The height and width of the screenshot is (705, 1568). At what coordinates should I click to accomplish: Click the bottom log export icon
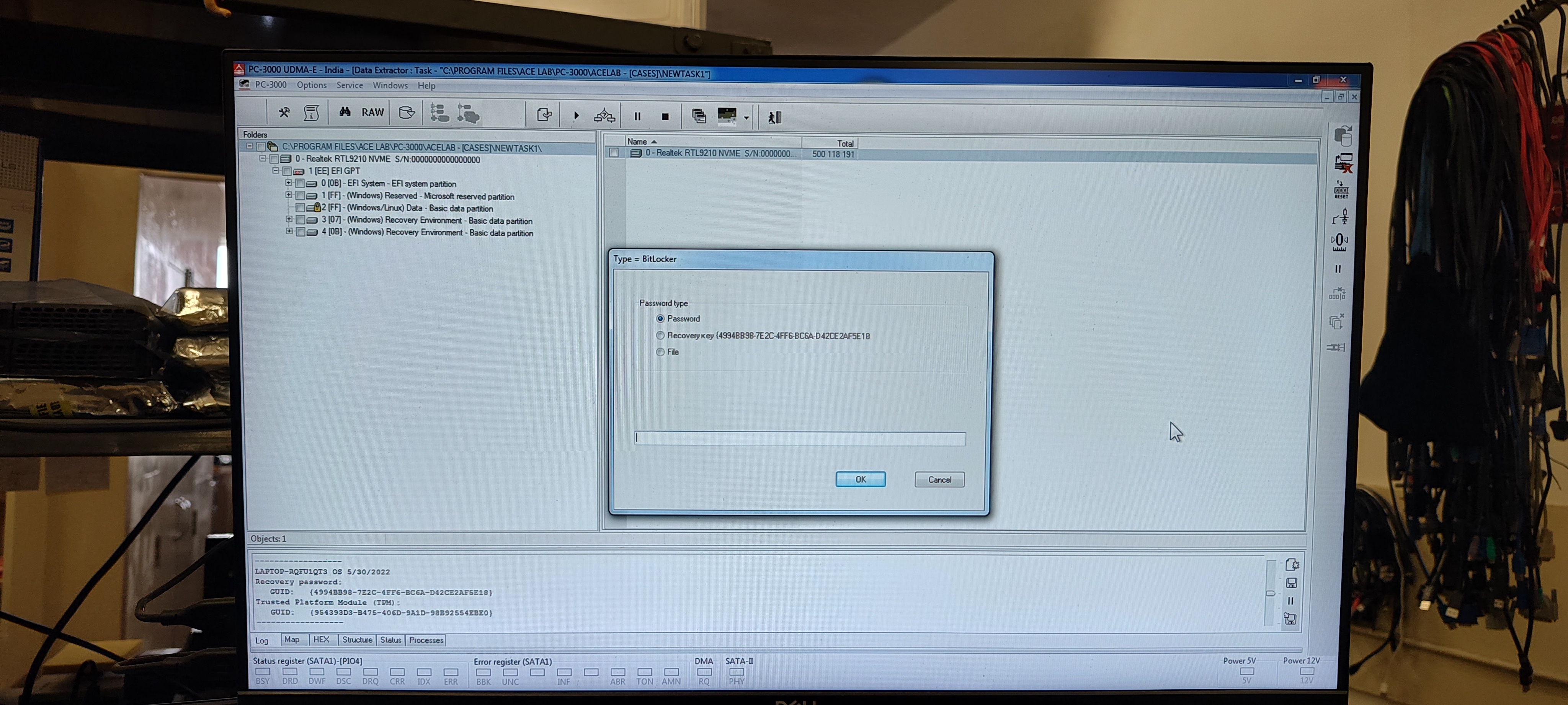(1290, 619)
